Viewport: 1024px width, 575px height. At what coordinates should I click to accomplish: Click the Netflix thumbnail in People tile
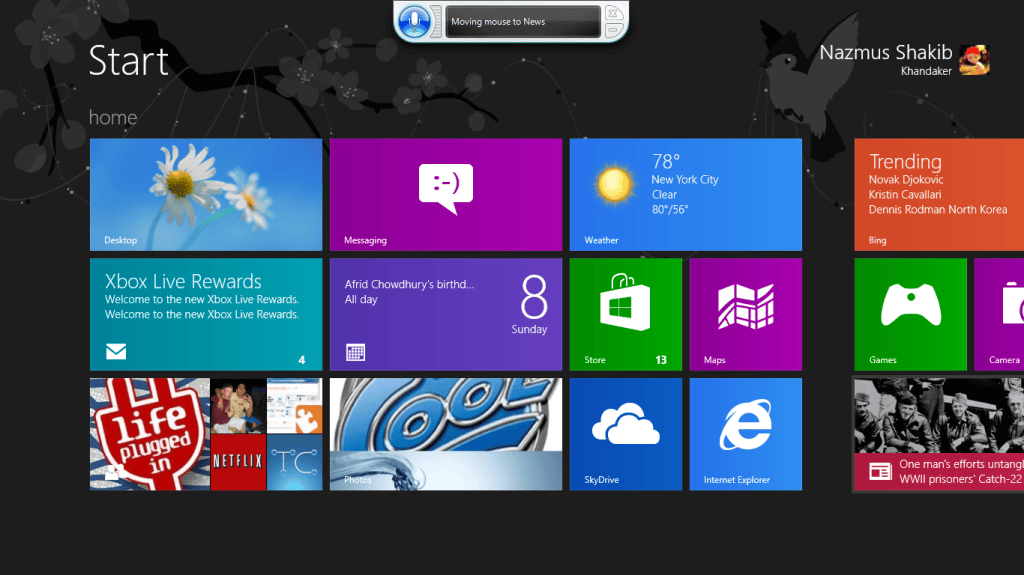click(238, 462)
